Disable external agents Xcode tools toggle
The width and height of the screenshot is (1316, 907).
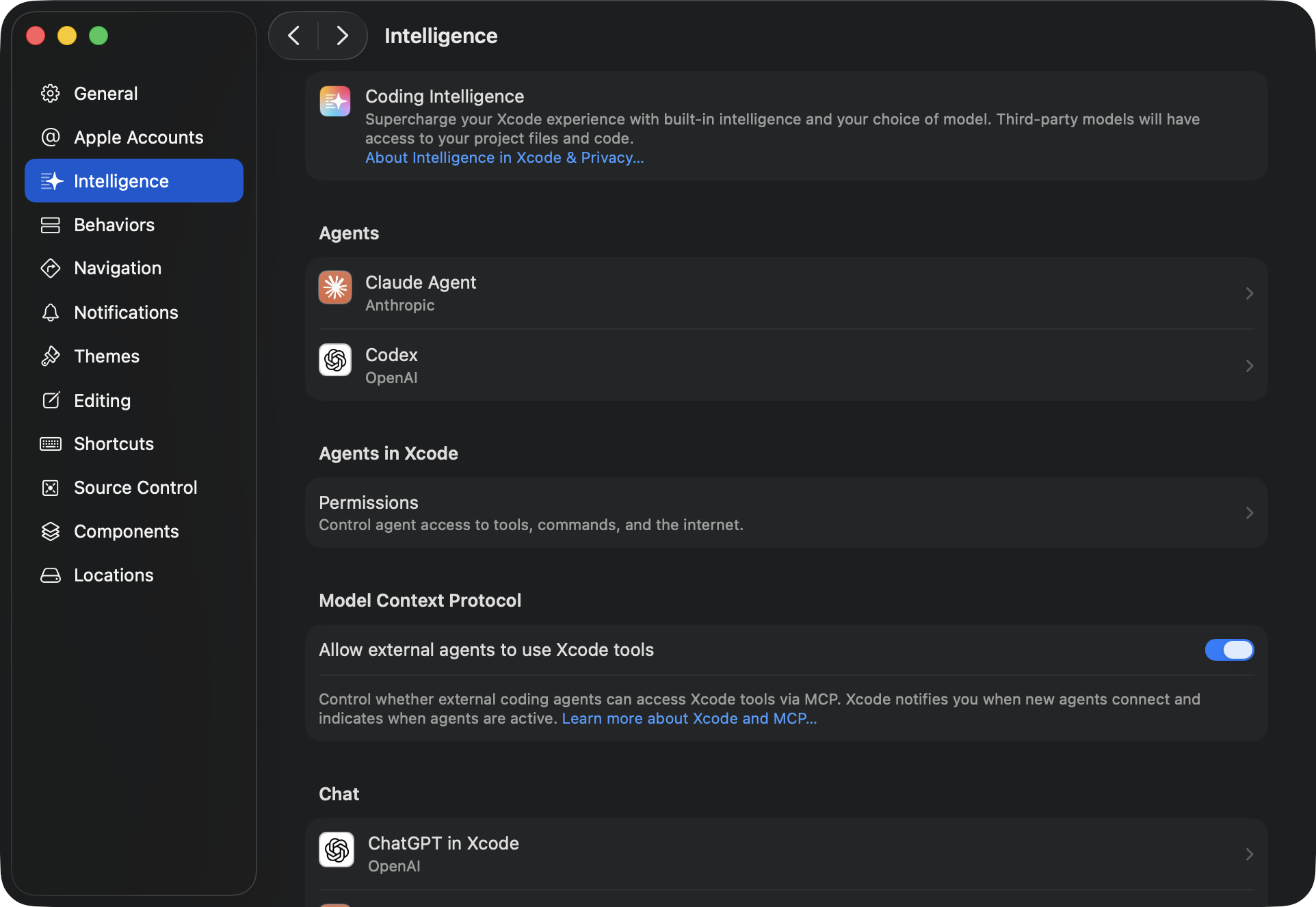1229,650
